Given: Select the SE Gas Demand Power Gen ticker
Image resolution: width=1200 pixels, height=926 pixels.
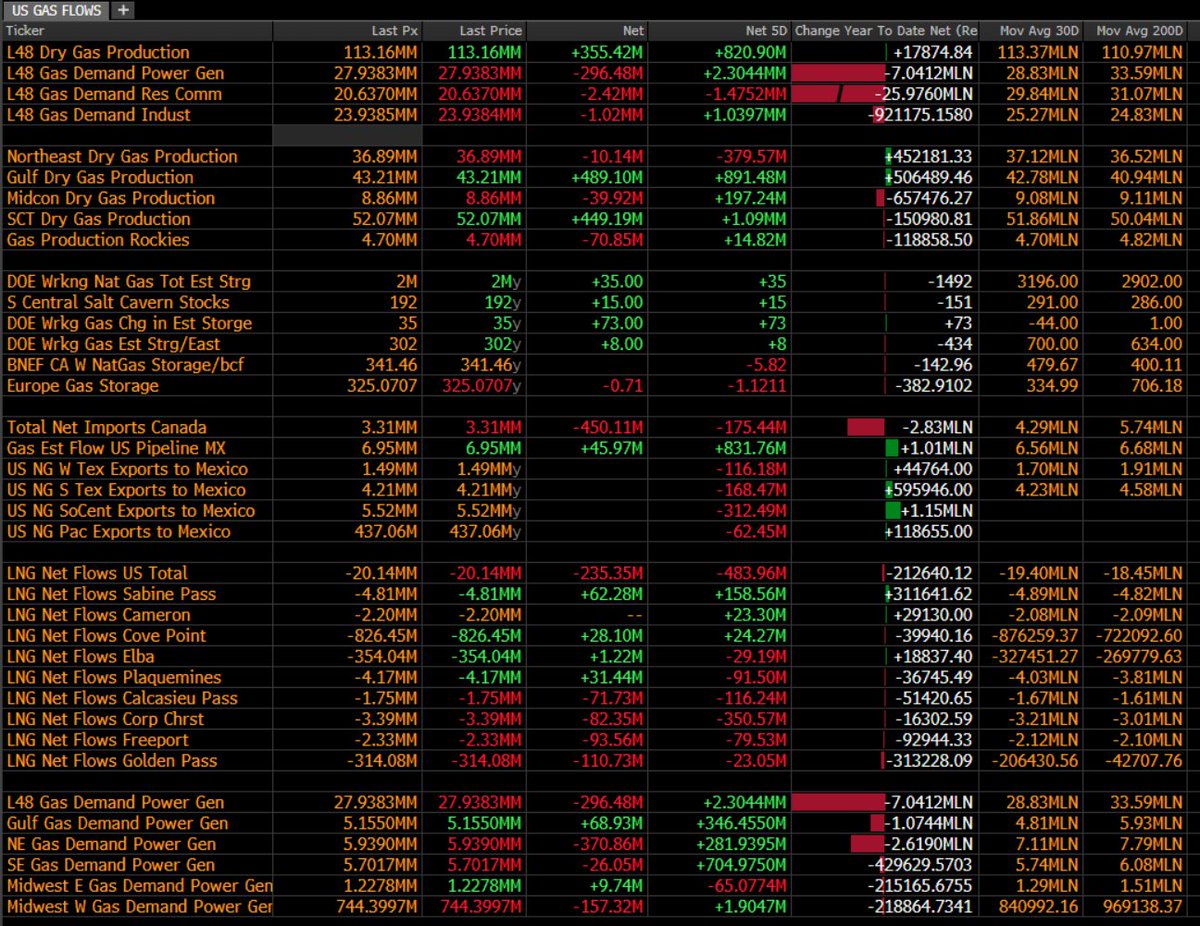Looking at the screenshot, I should (x=110, y=866).
